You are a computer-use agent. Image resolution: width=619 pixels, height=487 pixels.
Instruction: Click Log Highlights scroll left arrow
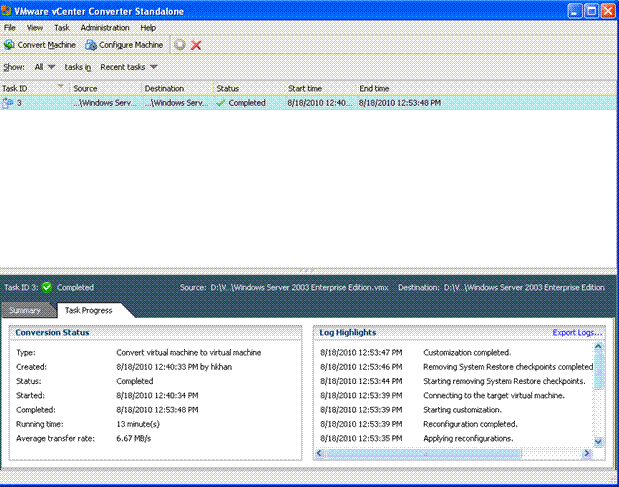319,453
